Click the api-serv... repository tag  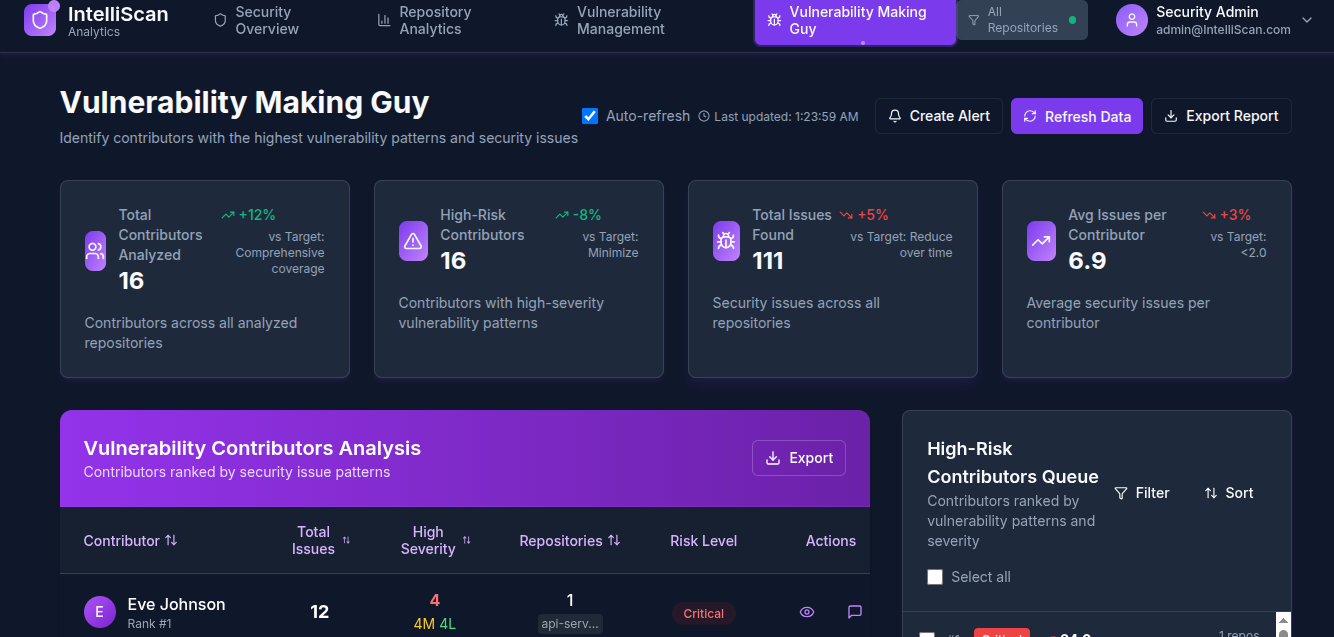click(570, 624)
